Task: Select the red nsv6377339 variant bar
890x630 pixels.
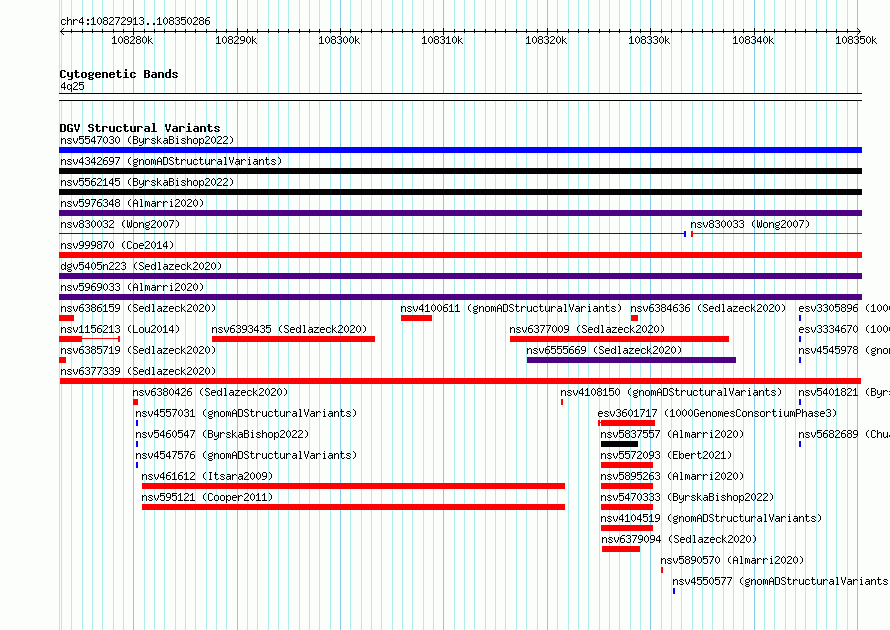Action: click(460, 381)
